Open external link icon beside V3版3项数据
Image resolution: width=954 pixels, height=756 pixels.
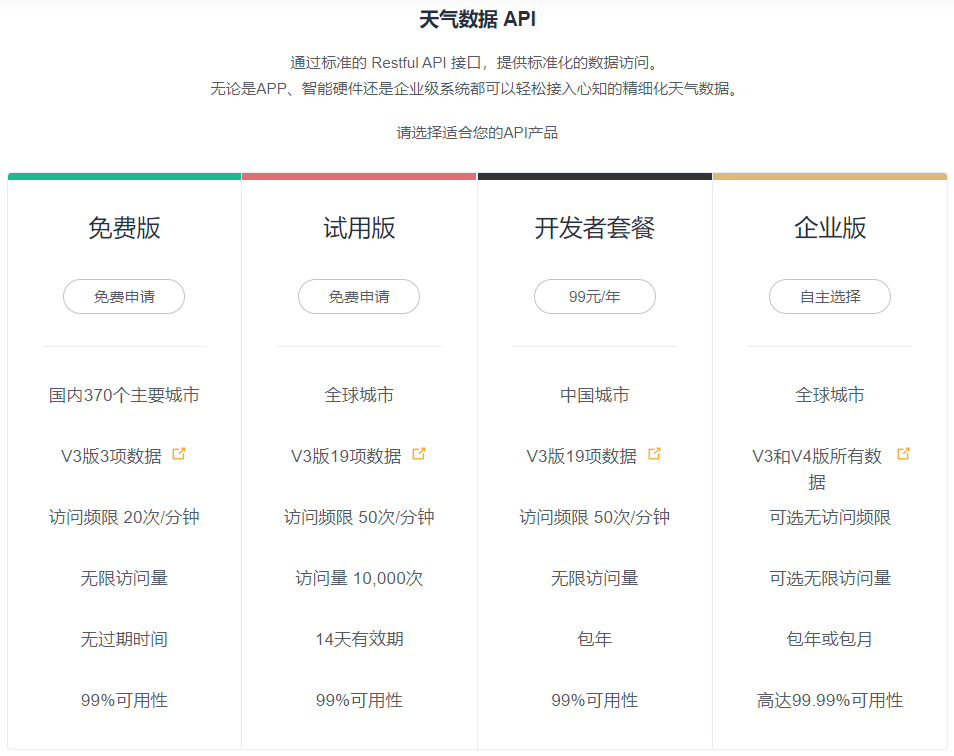click(179, 454)
